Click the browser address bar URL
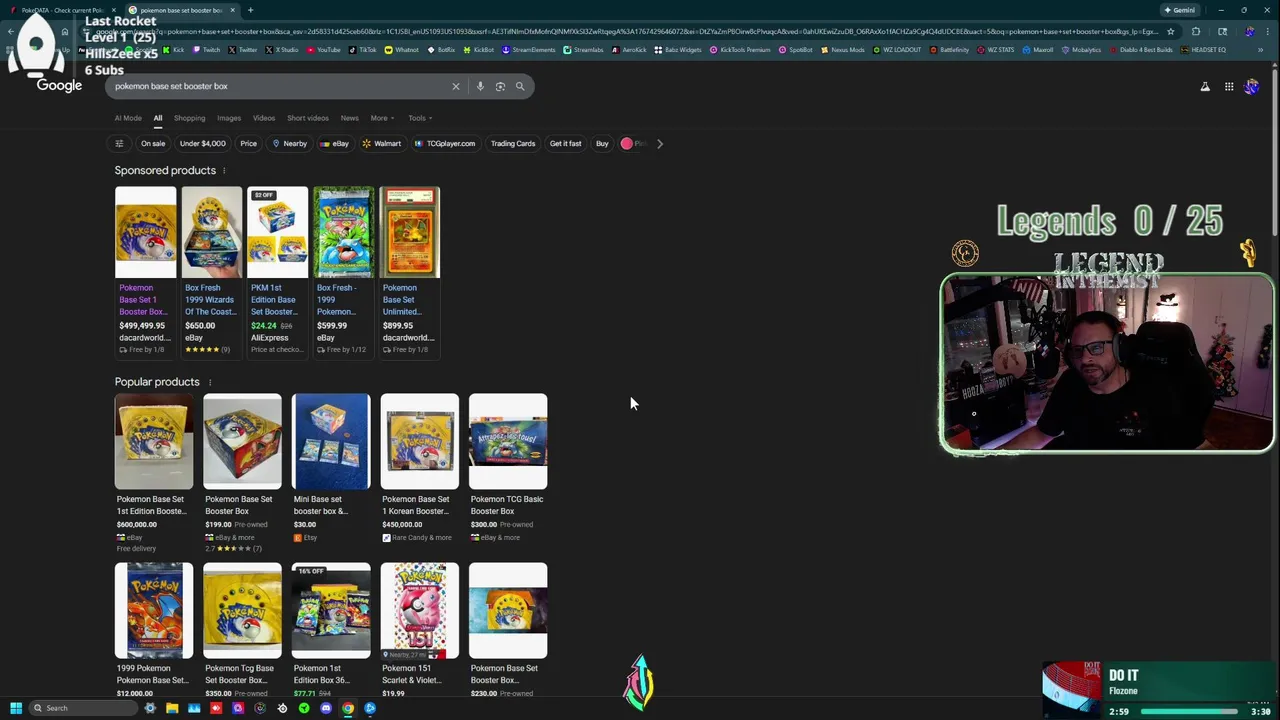Screen dimensions: 1280x720 point(620,31)
